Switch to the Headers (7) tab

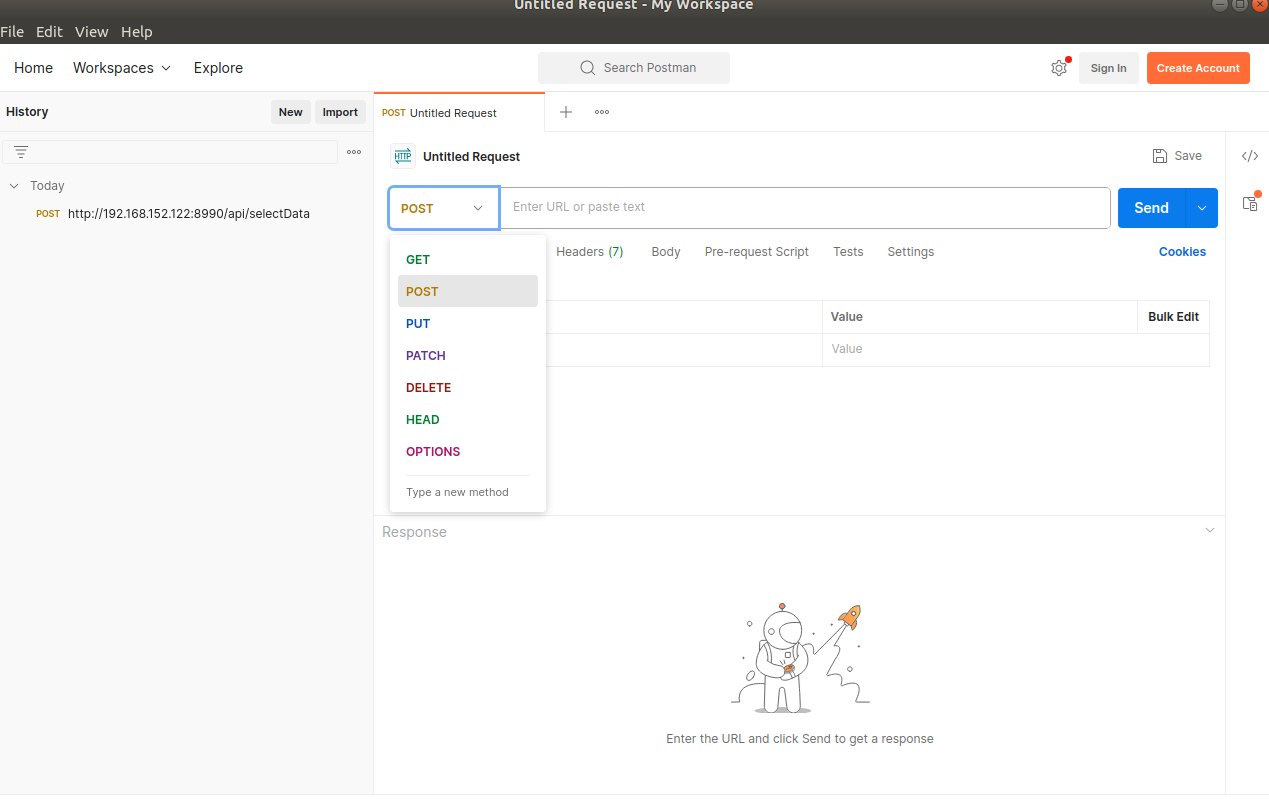(590, 252)
